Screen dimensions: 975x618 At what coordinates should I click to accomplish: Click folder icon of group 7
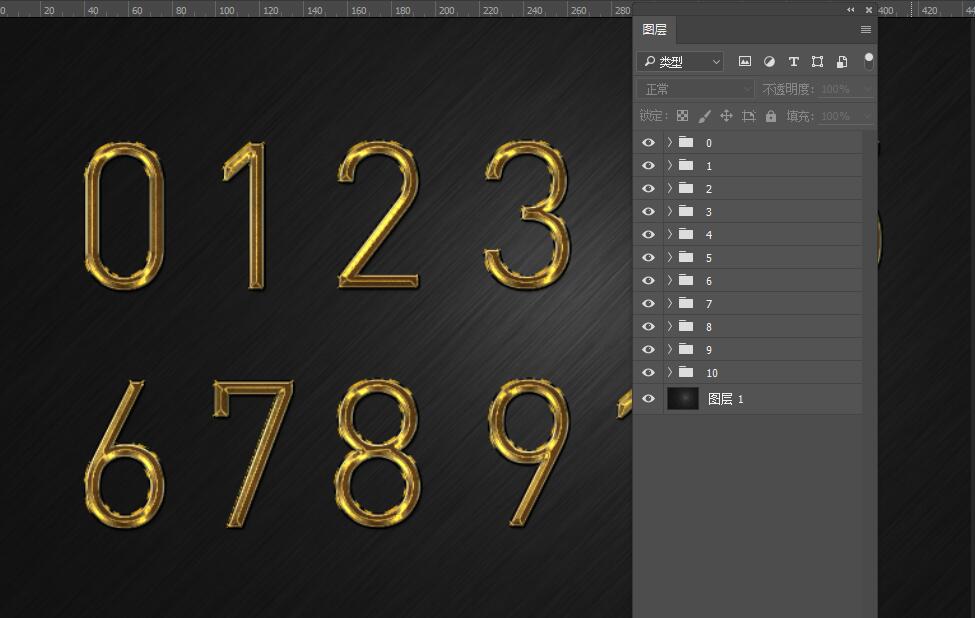[686, 303]
